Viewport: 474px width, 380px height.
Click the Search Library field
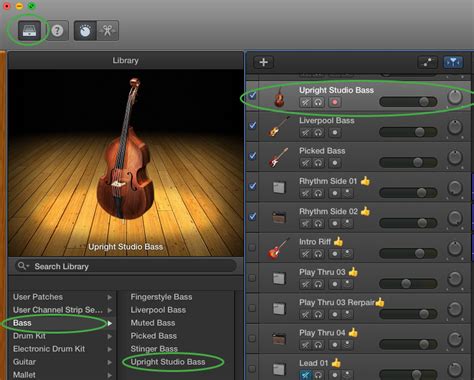pos(125,266)
